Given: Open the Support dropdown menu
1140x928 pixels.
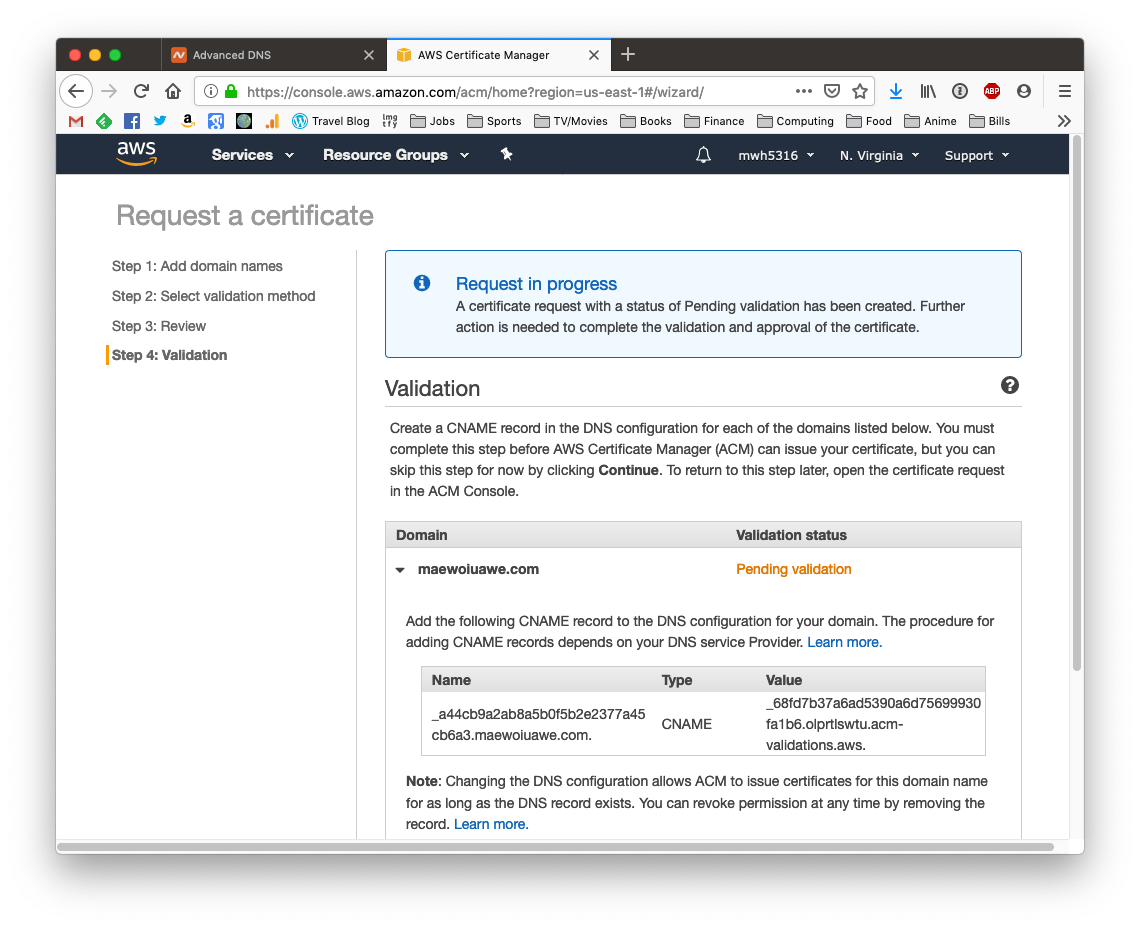Looking at the screenshot, I should pyautogui.click(x=976, y=156).
